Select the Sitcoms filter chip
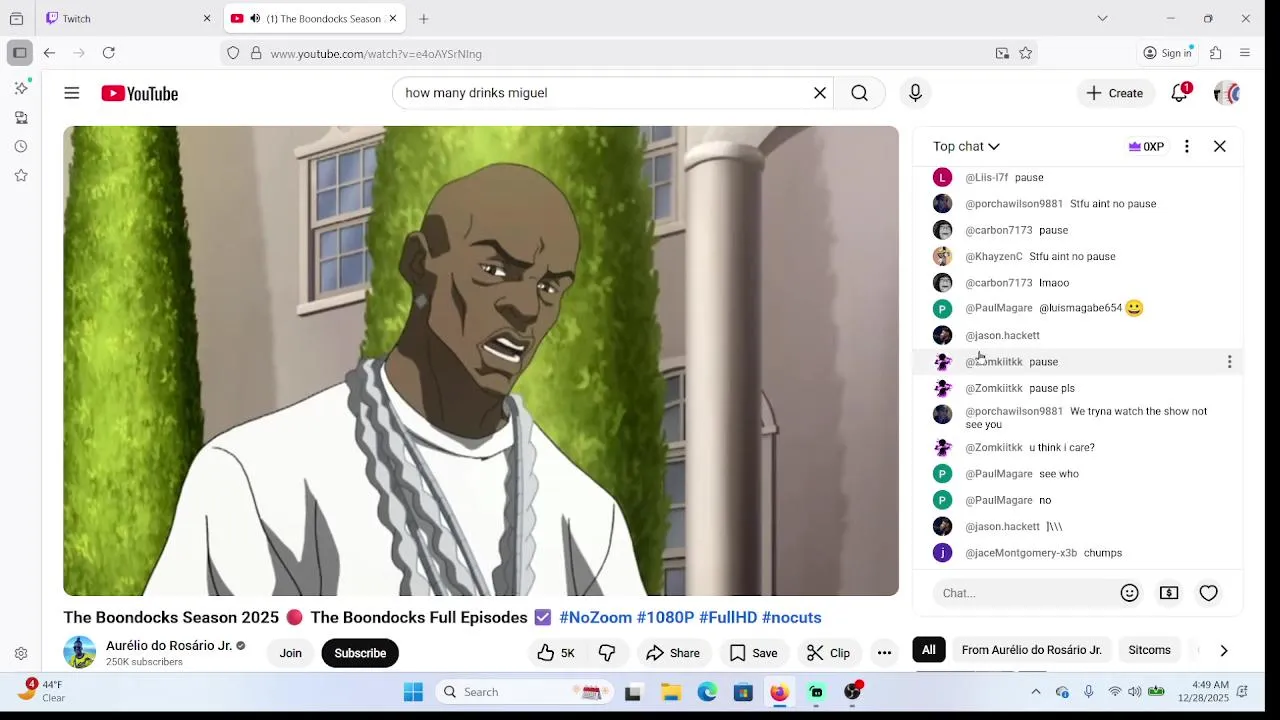 tap(1149, 650)
